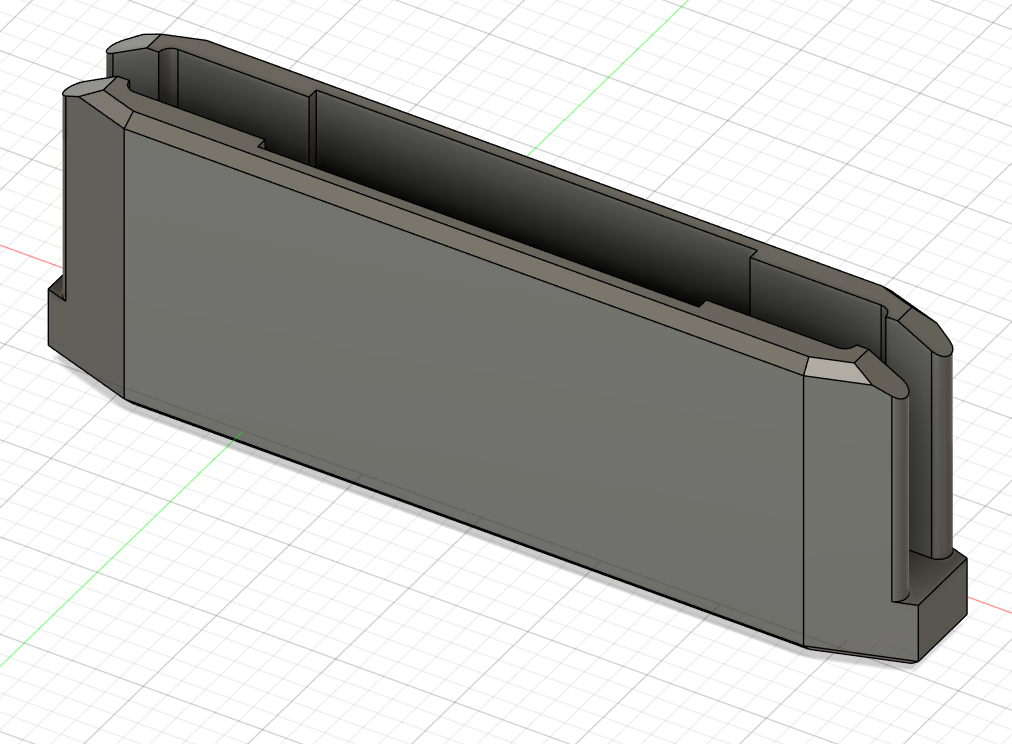Viewport: 1012px width, 744px height.
Task: Select the narrow vertical face left of the front face
Action: click(94, 245)
